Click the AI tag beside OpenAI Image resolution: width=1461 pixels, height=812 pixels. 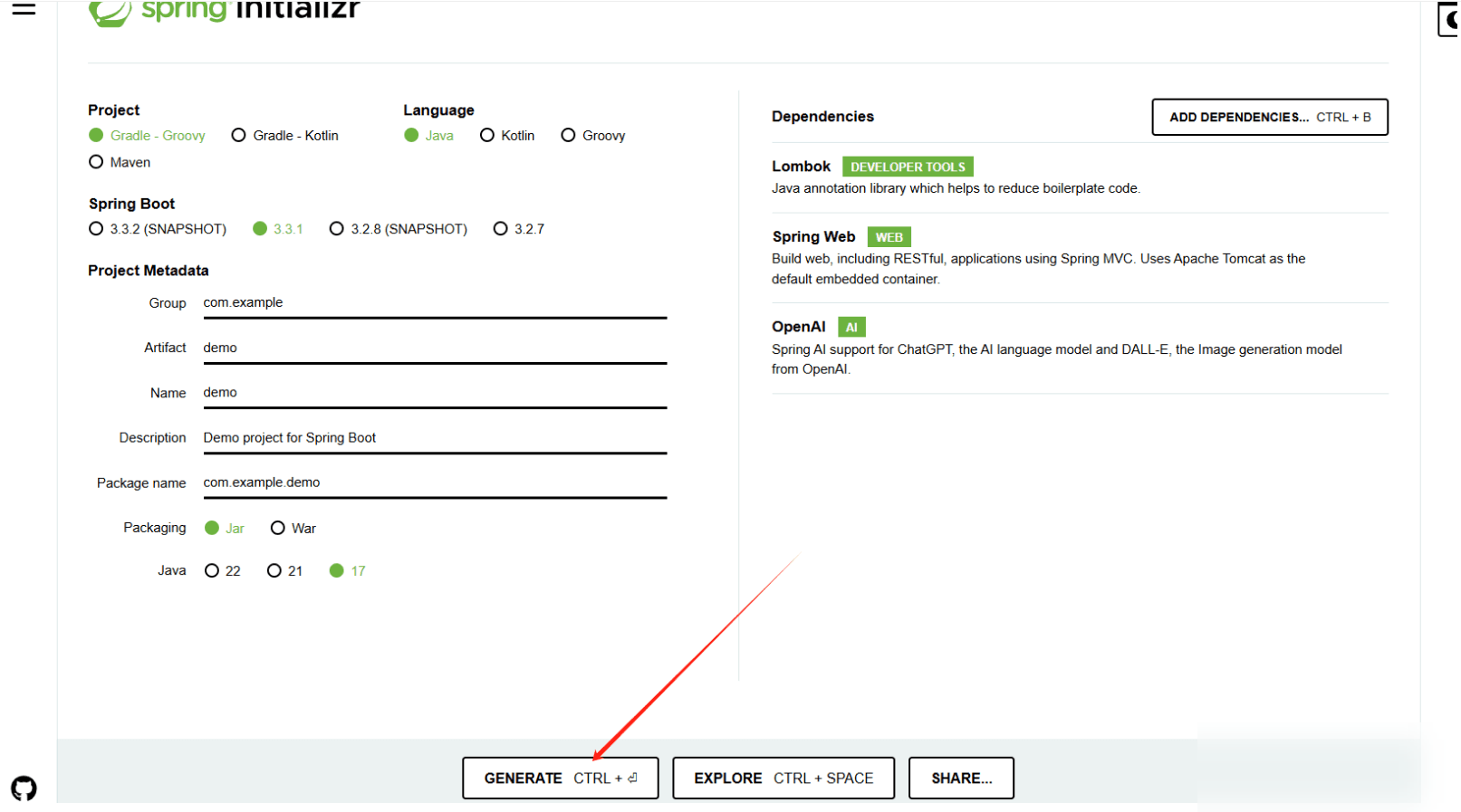tap(851, 328)
